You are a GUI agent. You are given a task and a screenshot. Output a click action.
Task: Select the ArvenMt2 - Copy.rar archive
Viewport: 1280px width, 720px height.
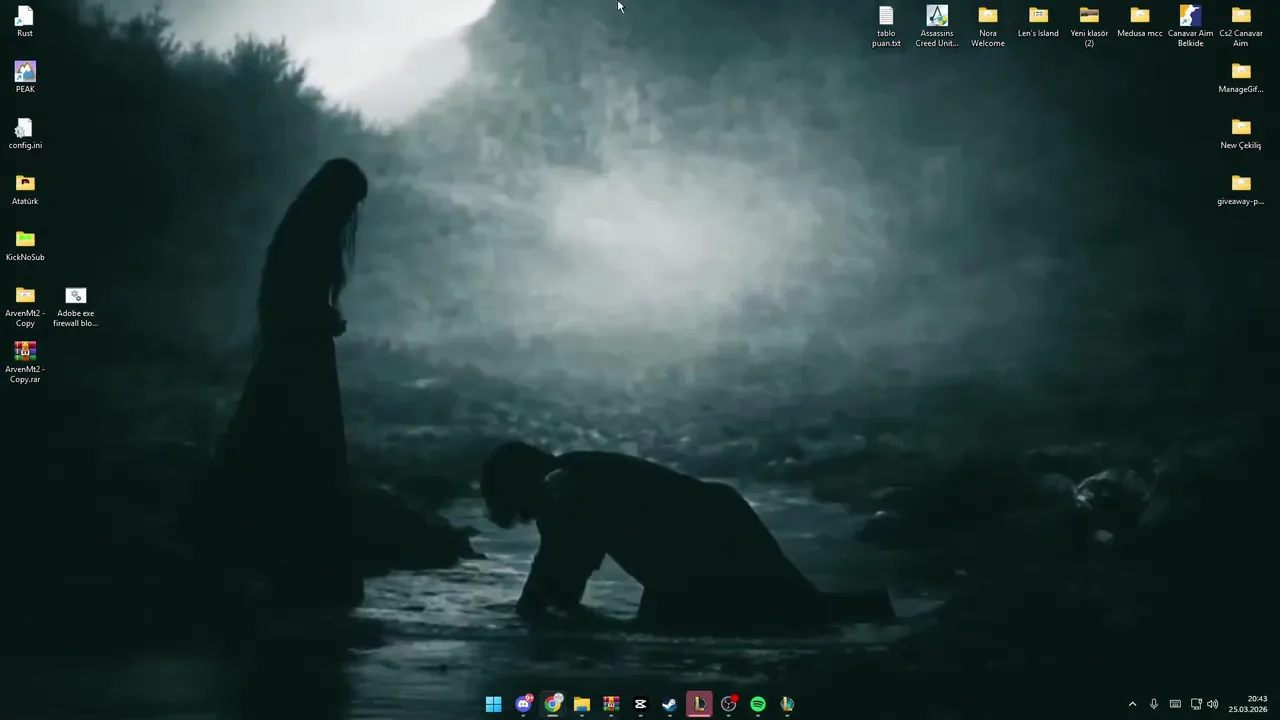[x=25, y=363]
